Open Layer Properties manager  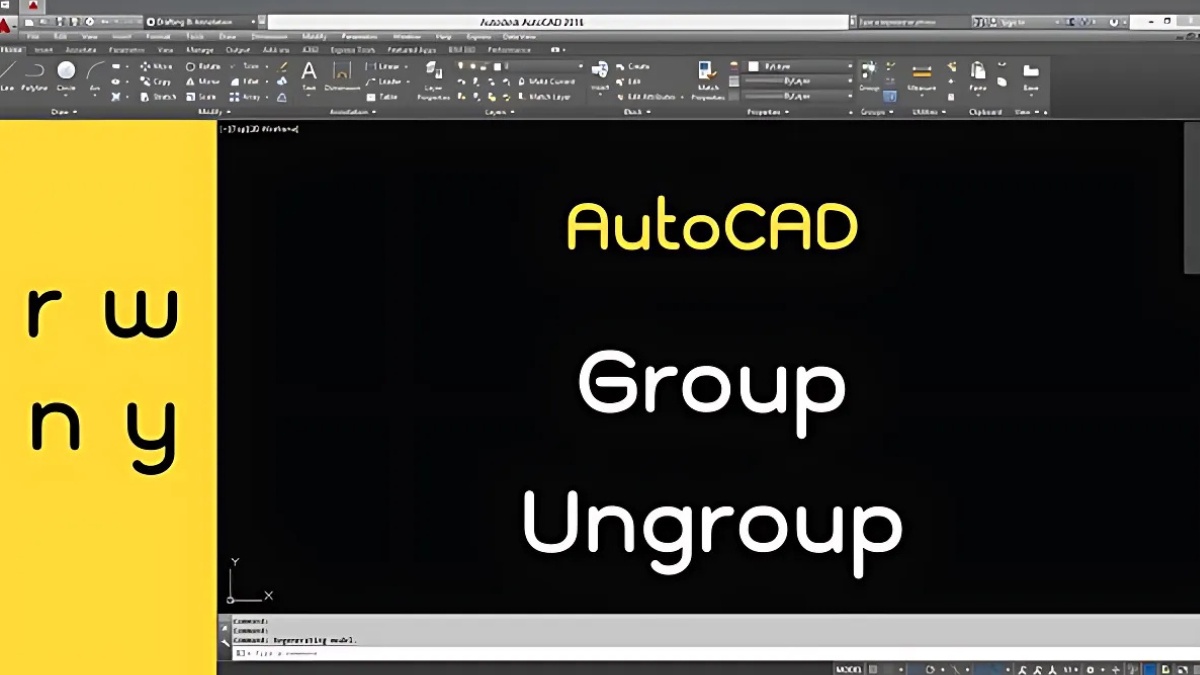pyautogui.click(x=434, y=80)
